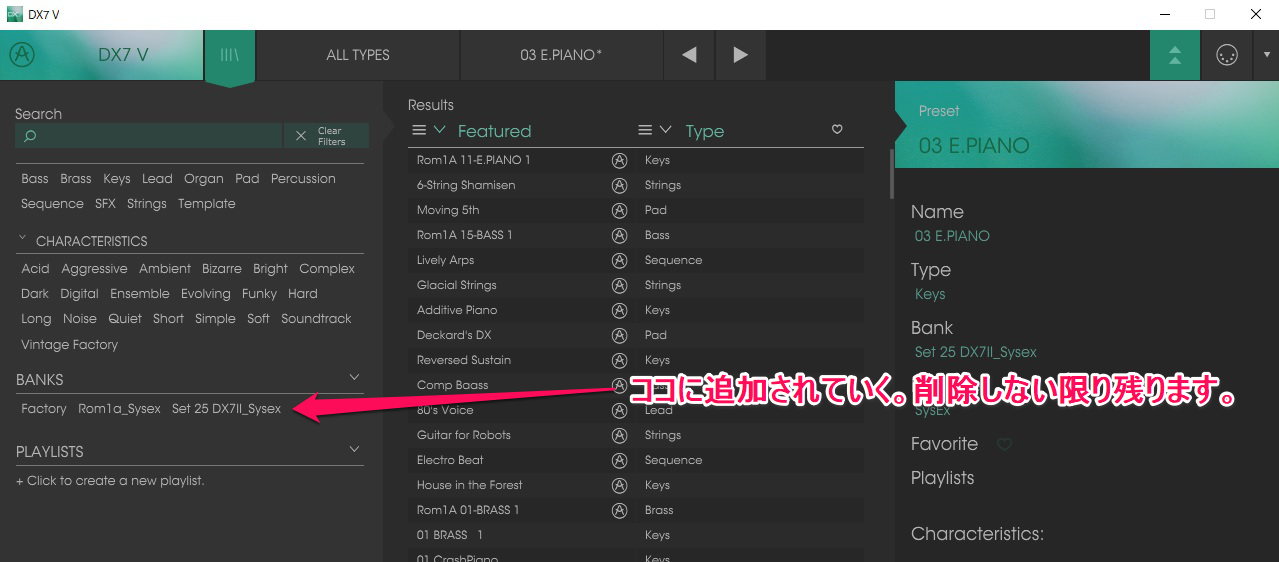Select the Aggressive characteristic tag

pyautogui.click(x=94, y=269)
